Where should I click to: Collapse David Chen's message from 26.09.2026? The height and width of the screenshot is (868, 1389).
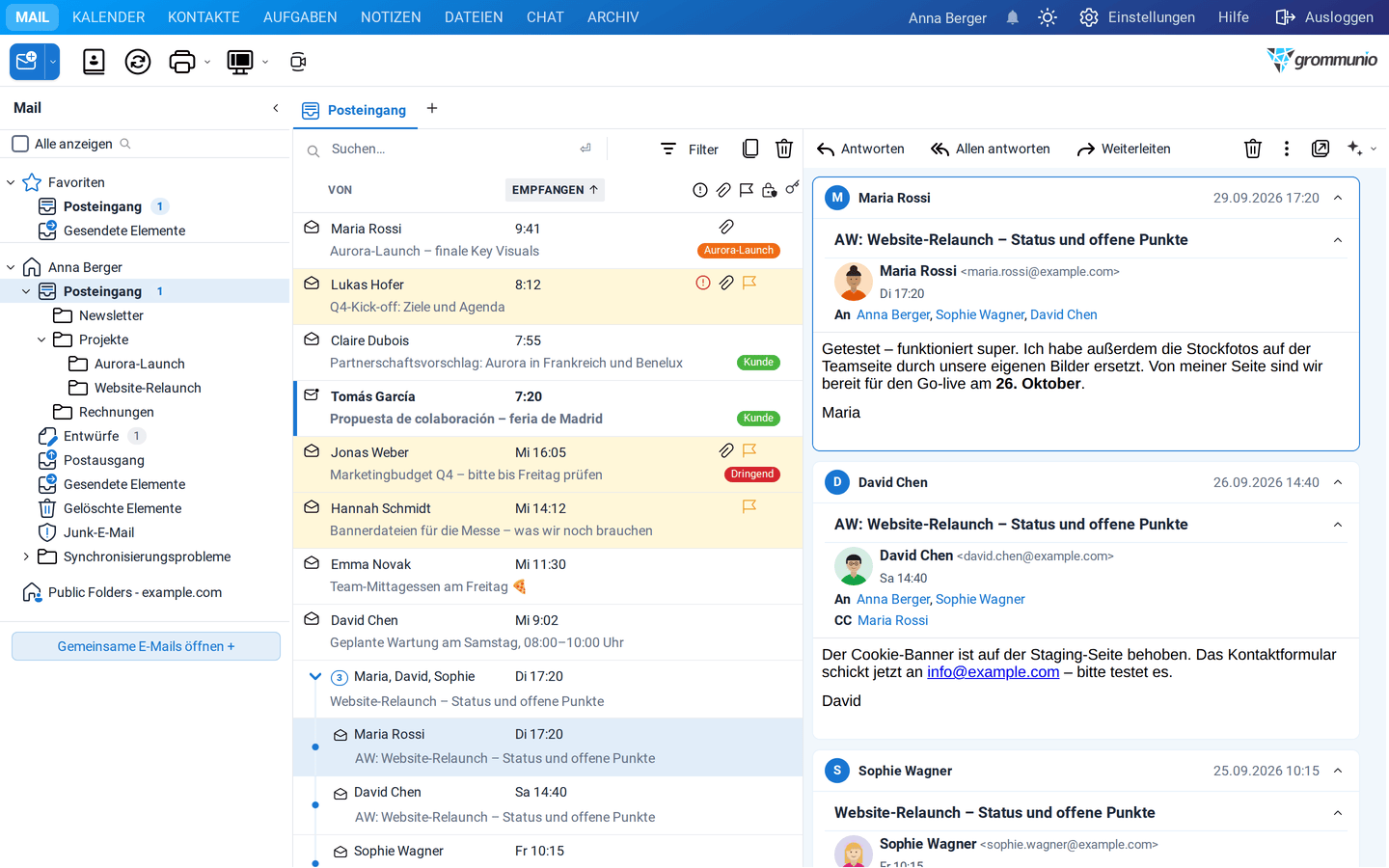coord(1338,482)
